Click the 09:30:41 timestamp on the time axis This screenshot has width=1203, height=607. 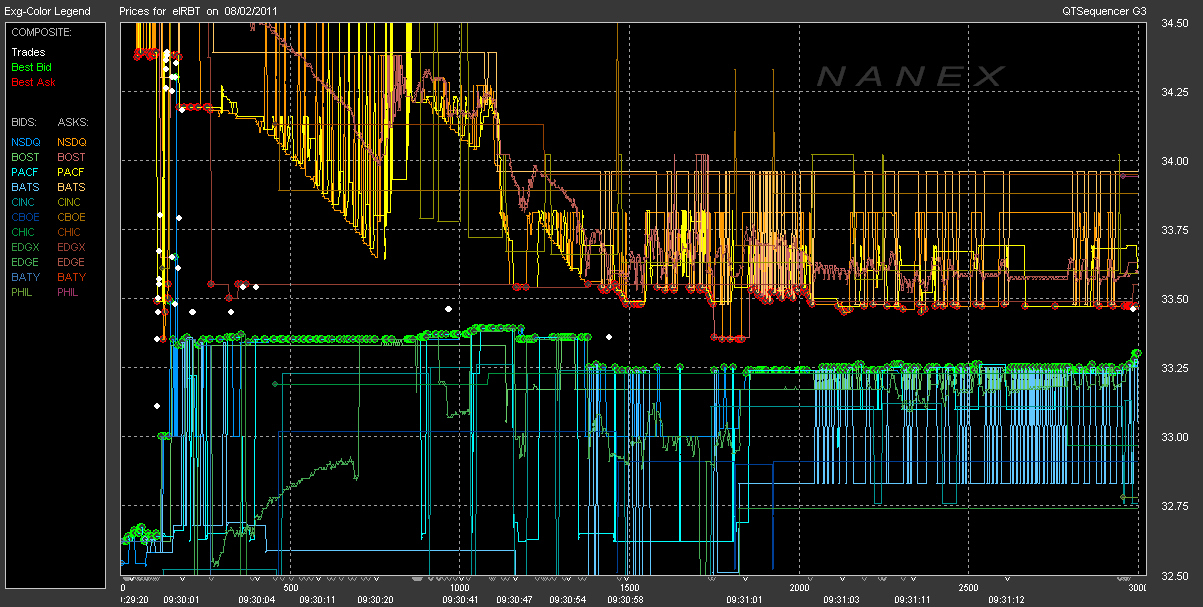tap(462, 599)
